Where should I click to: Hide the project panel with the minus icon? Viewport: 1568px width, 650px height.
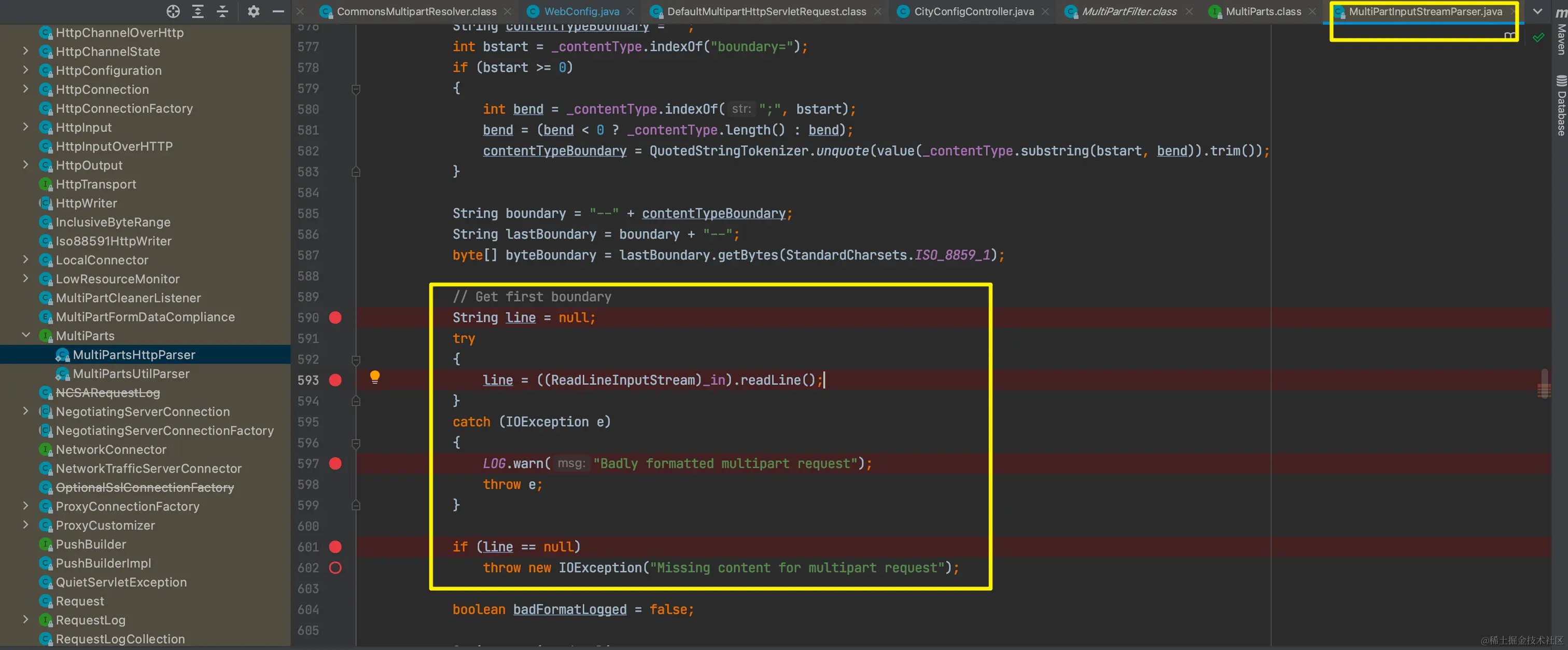278,11
